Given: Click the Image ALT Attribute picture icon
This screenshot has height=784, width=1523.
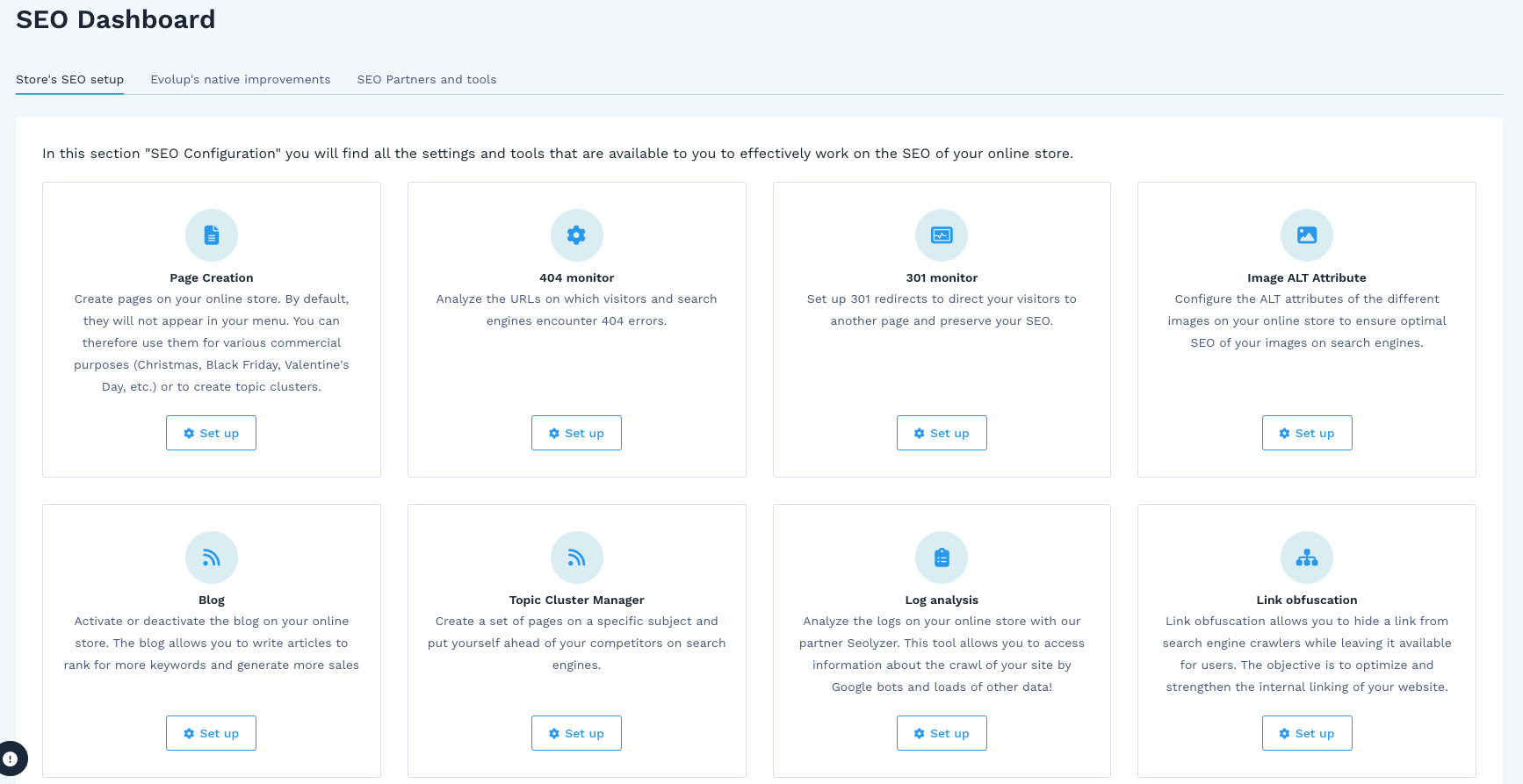Looking at the screenshot, I should [x=1307, y=235].
